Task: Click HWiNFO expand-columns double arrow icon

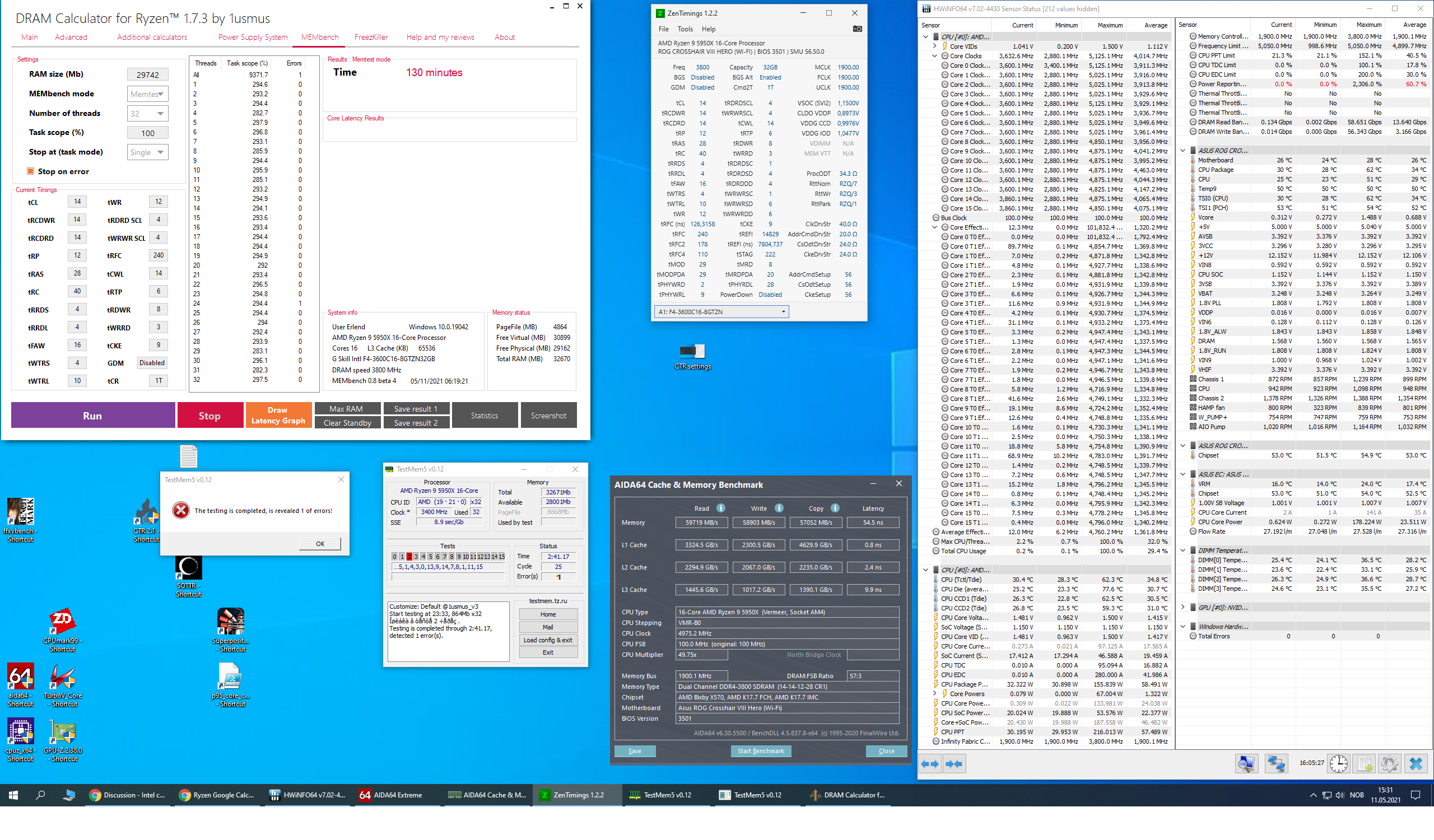Action: (929, 764)
